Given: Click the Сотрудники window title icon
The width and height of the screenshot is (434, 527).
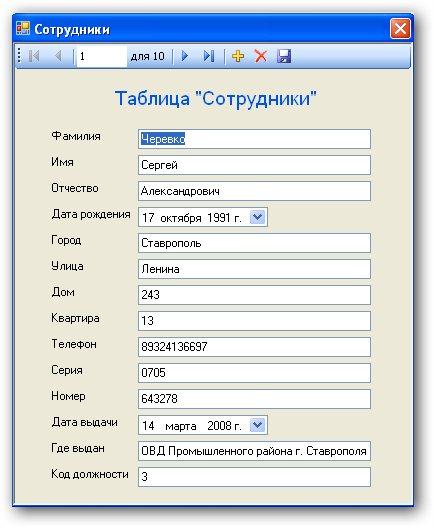Looking at the screenshot, I should 23,29.
